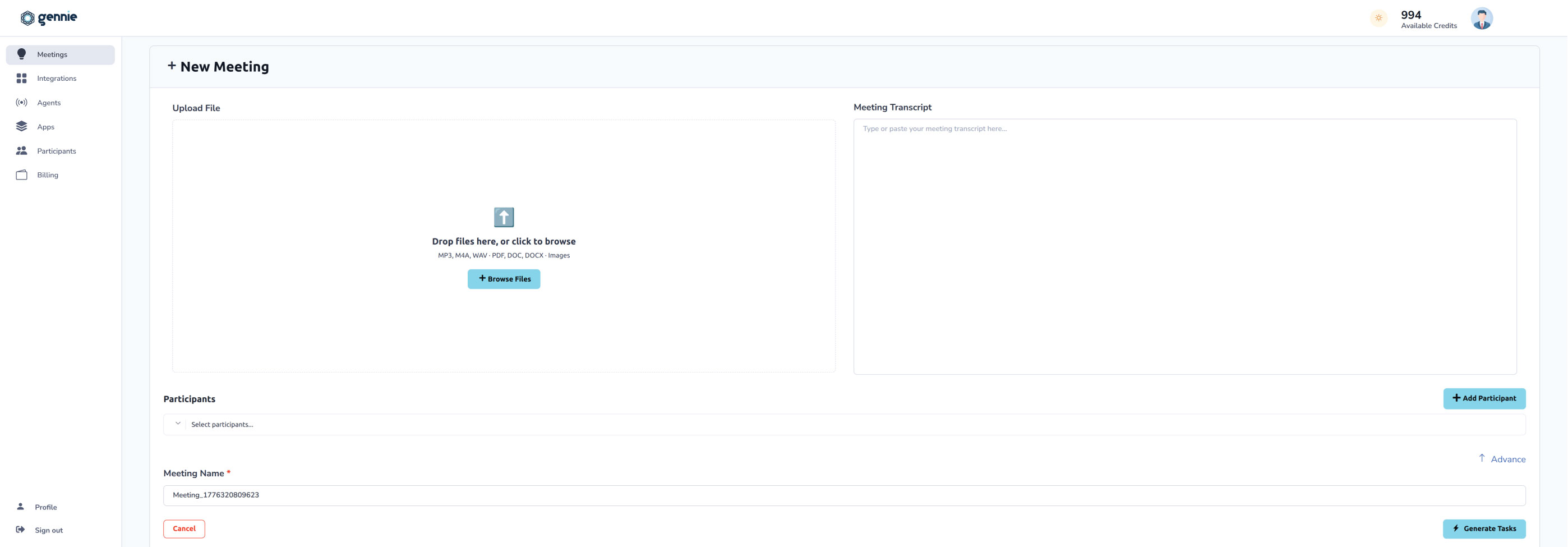
Task: Click the Meetings lightbulb icon
Action: coord(21,54)
